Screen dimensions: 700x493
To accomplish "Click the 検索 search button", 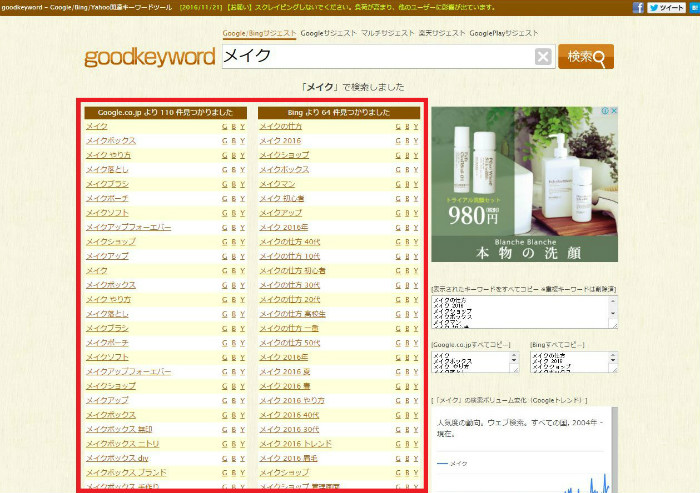I will pos(586,57).
